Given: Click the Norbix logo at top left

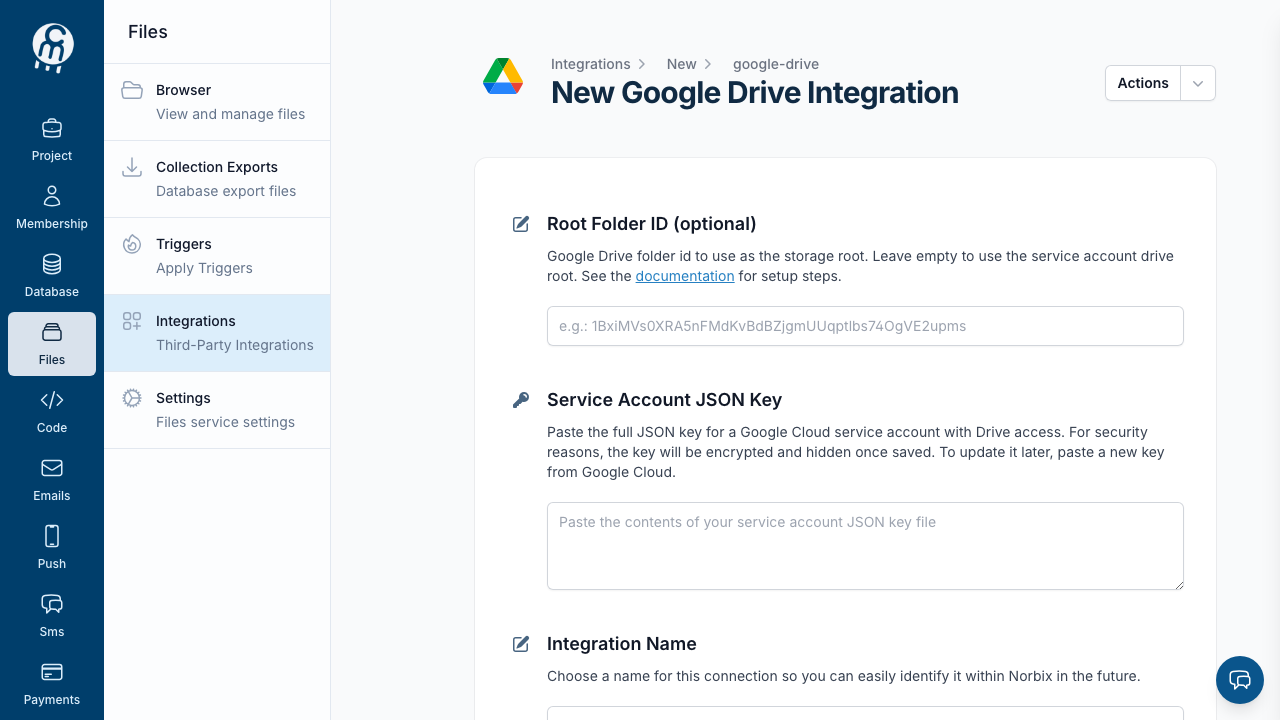Looking at the screenshot, I should 52,47.
